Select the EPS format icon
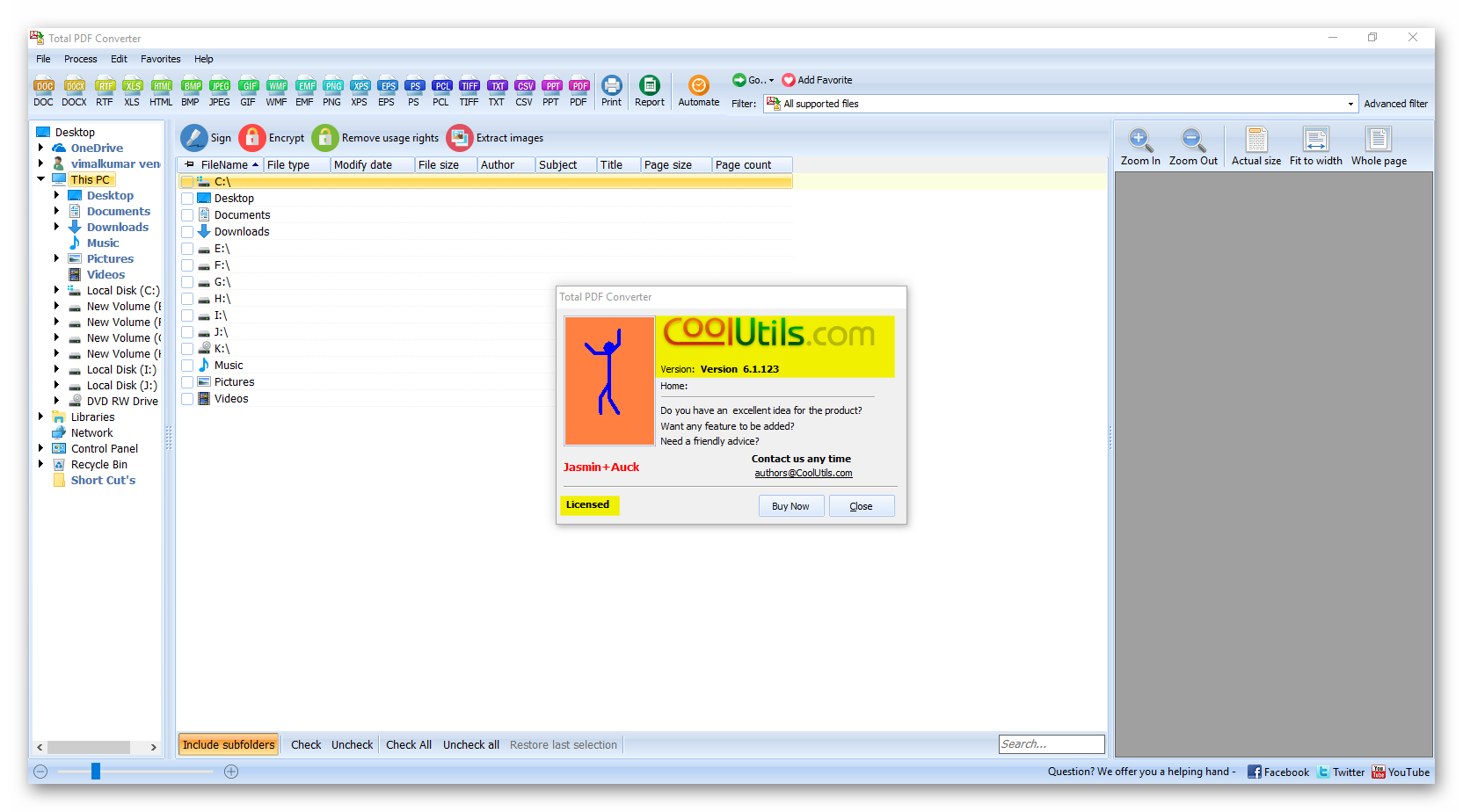The width and height of the screenshot is (1463, 812). pos(387,91)
